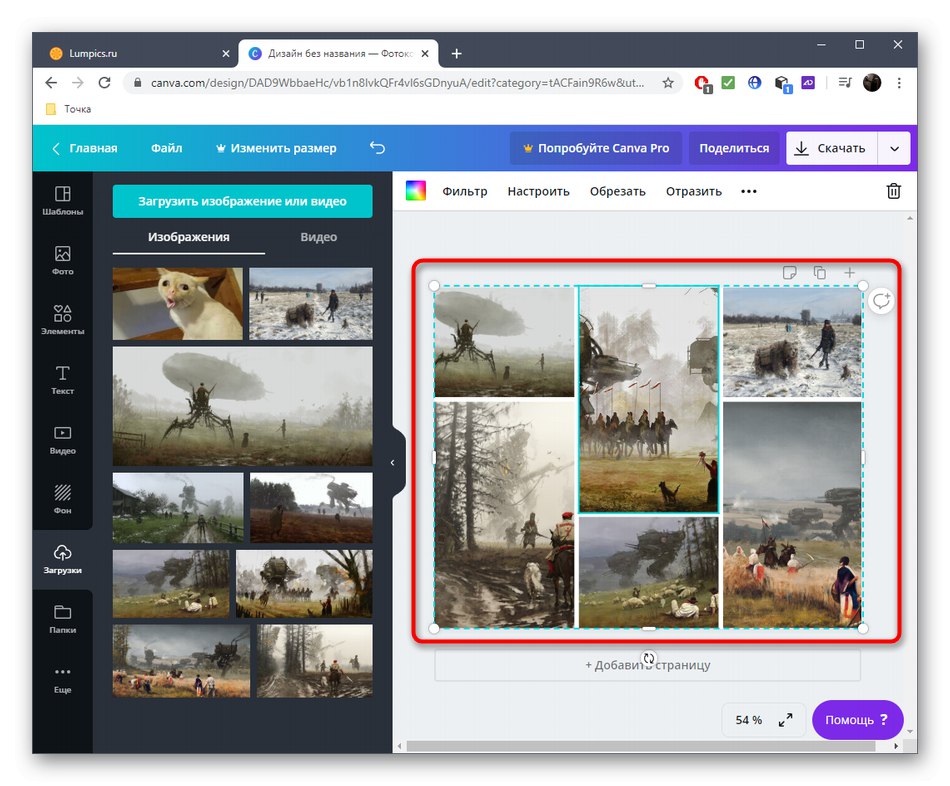Viewport: 950px width, 786px height.
Task: Select the wheat field harvest thumbnail in uploads
Action: coord(181,661)
